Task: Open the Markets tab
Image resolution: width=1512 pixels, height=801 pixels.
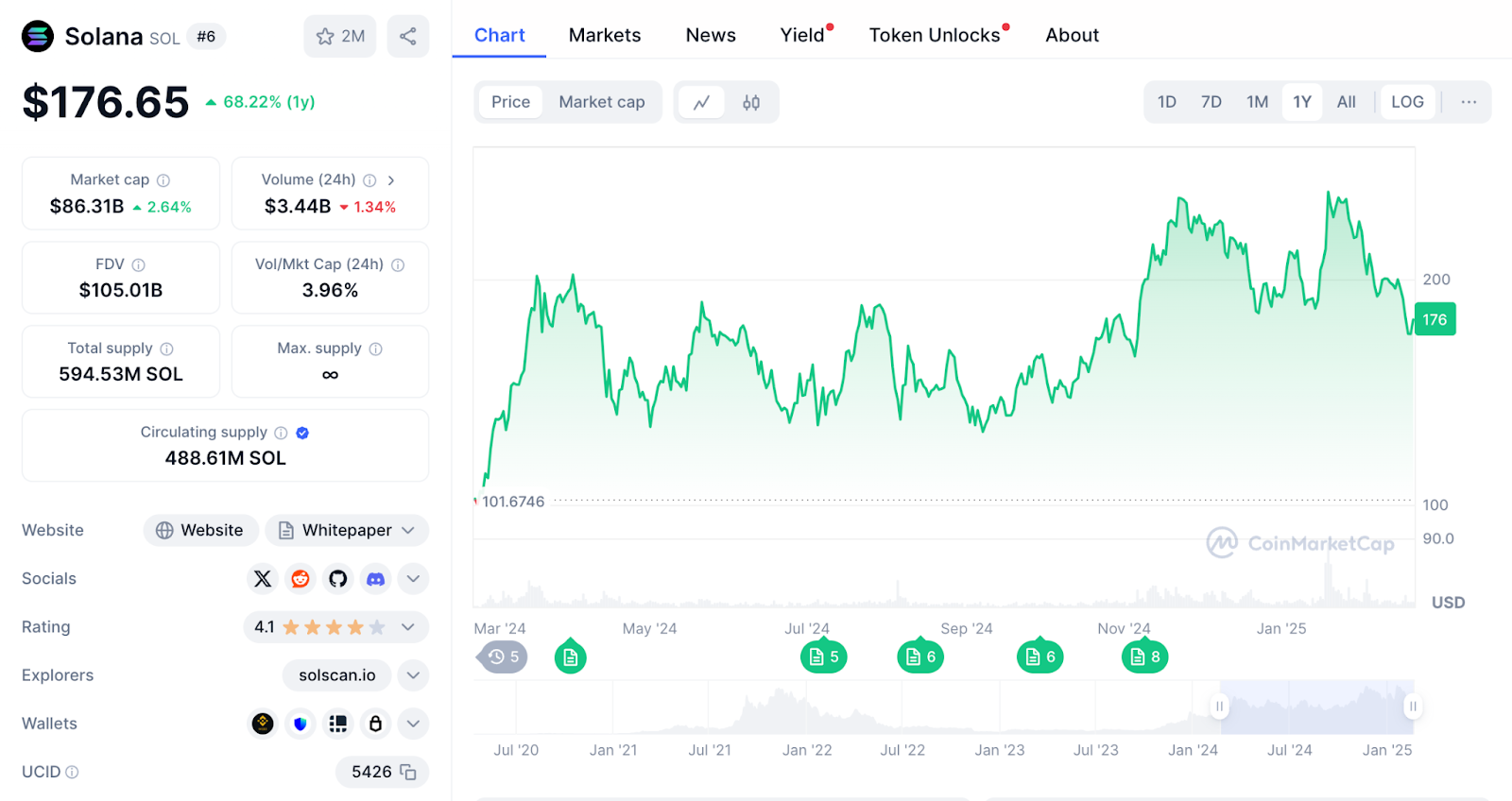Action: pos(605,35)
